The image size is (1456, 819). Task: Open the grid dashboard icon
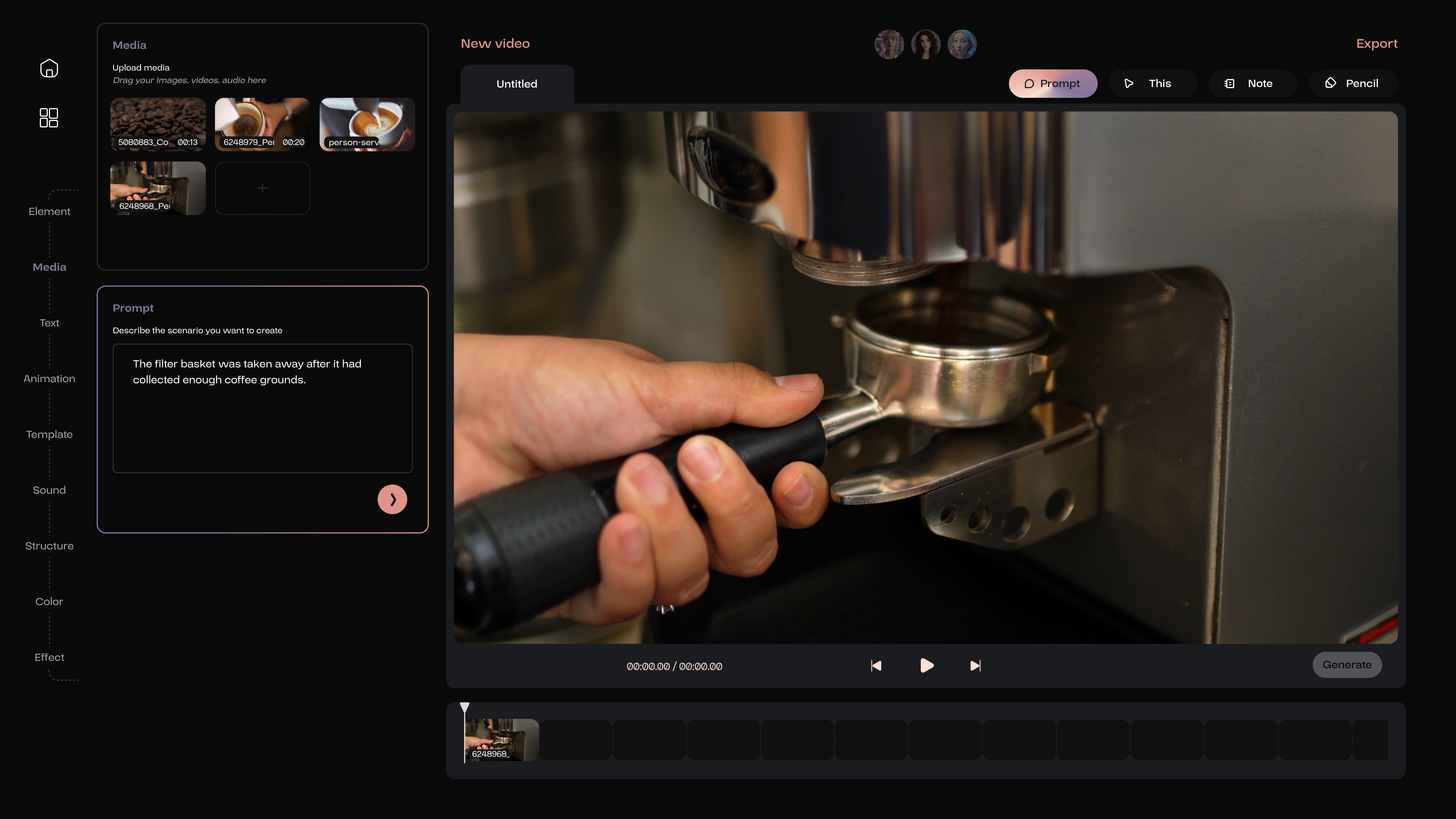(x=49, y=117)
